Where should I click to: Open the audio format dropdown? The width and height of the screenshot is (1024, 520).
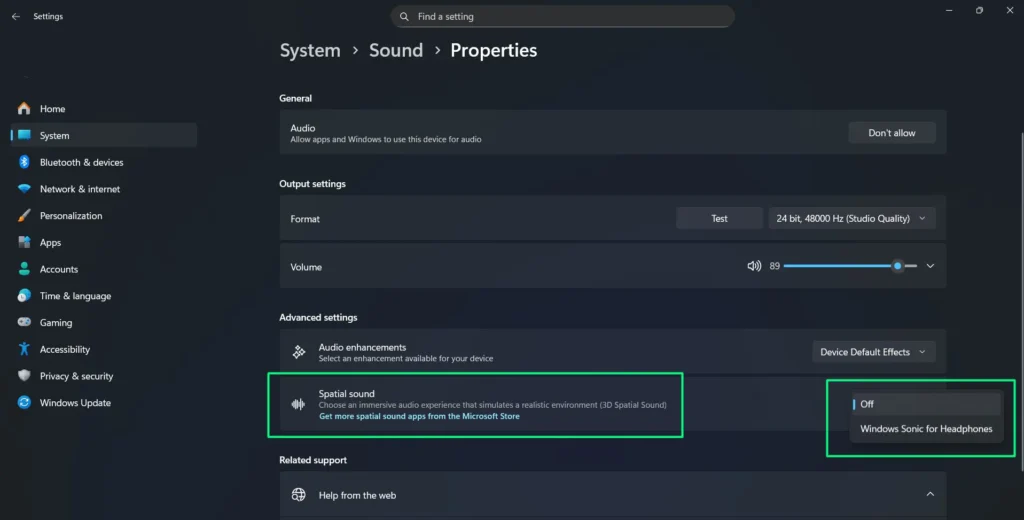[851, 218]
